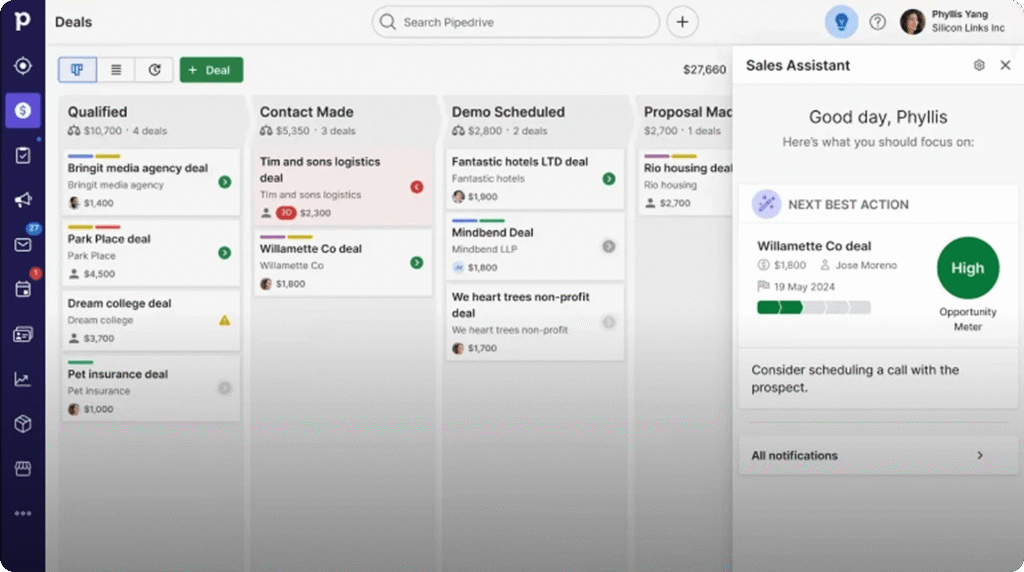Viewport: 1024px width, 572px height.
Task: Click the $27,660 pipeline total
Action: point(704,70)
